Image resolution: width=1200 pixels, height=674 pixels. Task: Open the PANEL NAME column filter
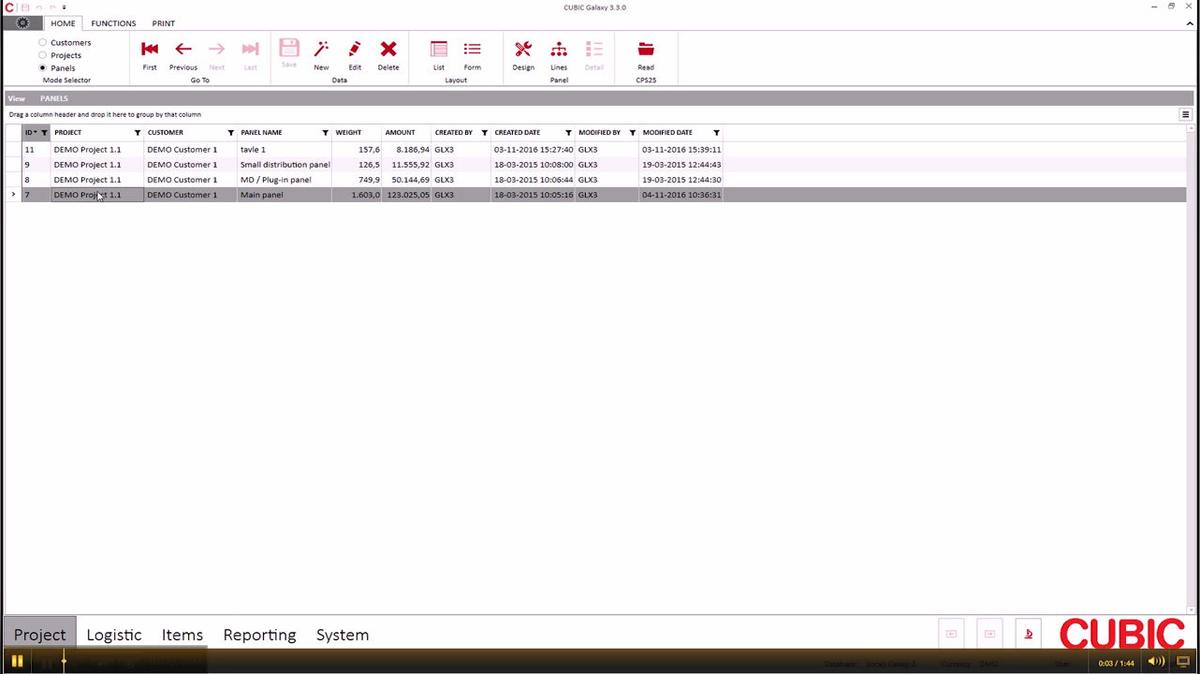click(325, 133)
